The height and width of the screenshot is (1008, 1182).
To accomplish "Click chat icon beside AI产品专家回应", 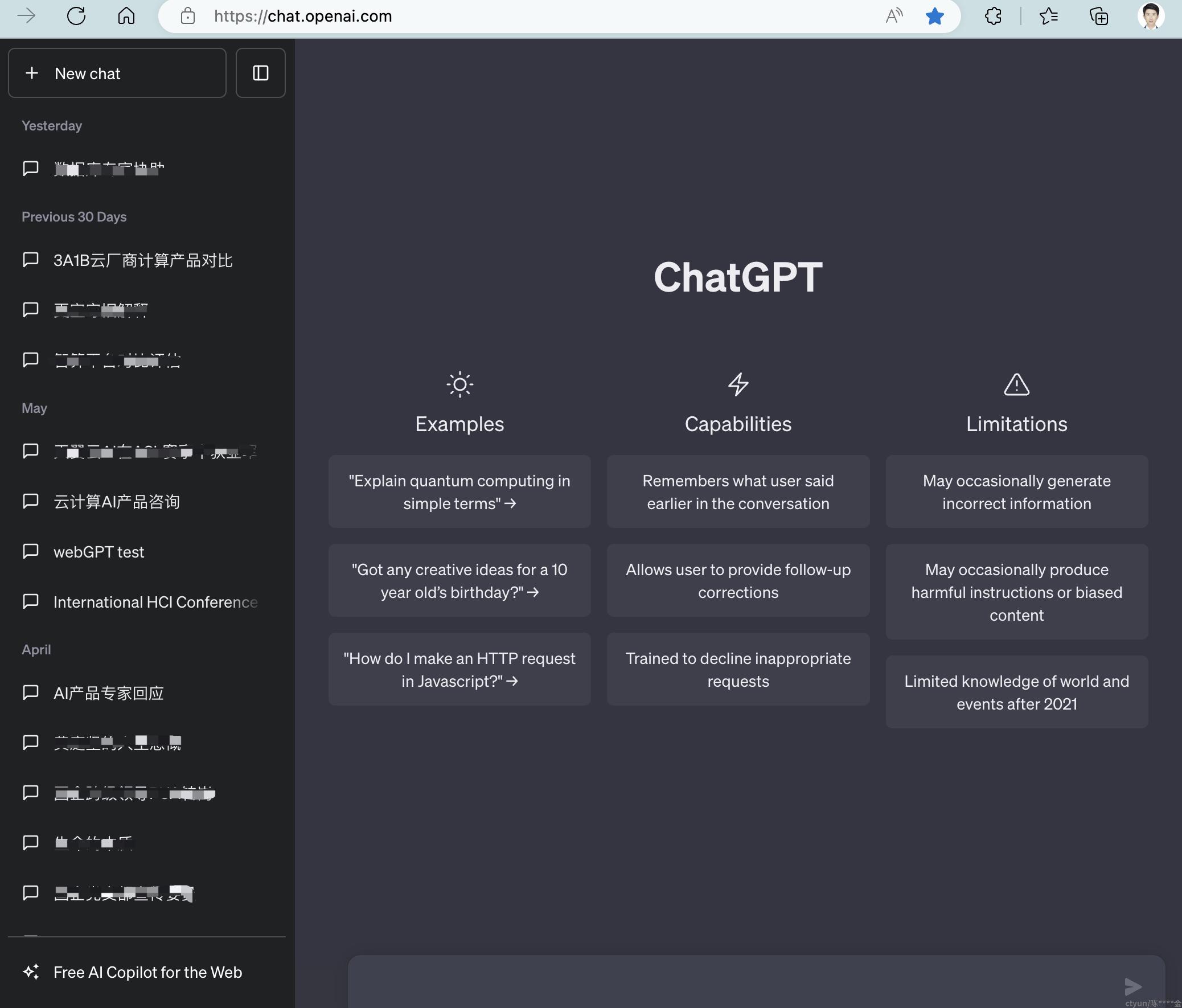I will point(30,692).
